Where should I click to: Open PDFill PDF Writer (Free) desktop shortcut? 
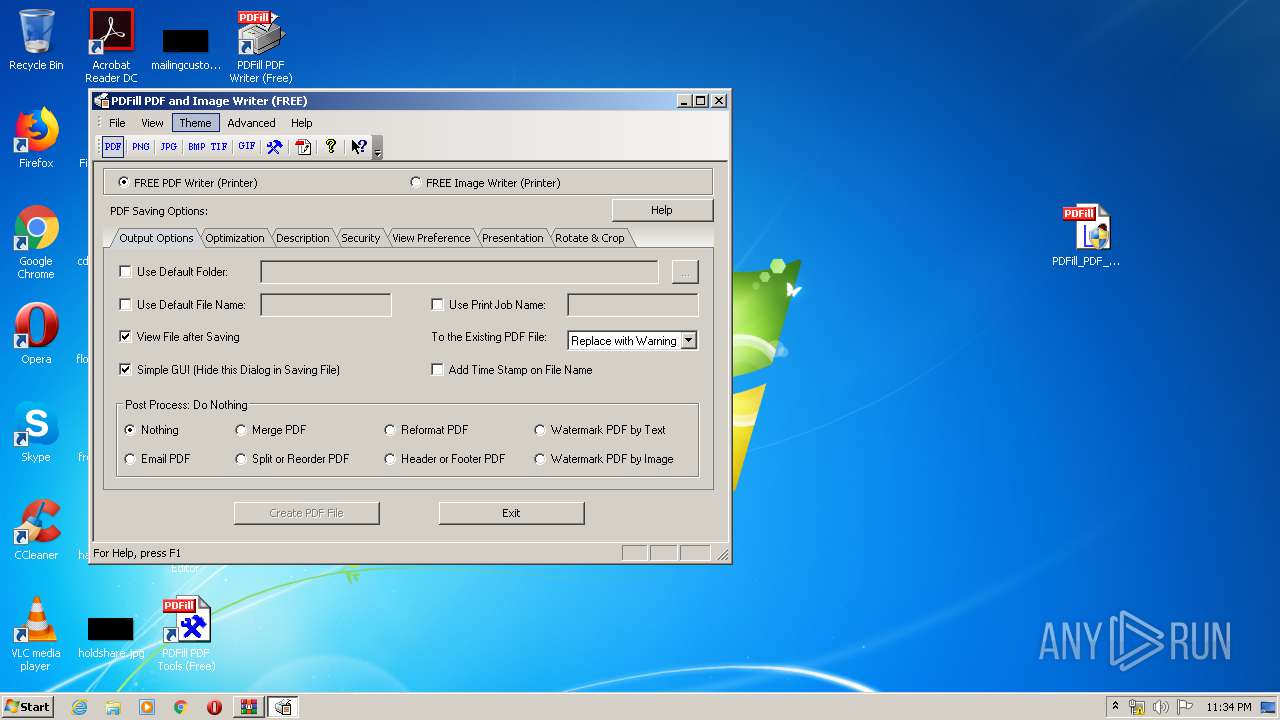click(x=261, y=46)
